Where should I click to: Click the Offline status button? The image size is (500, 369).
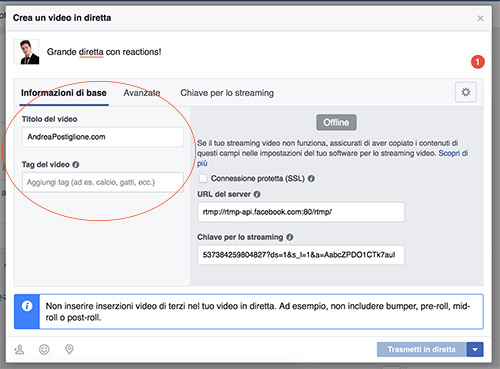(336, 122)
